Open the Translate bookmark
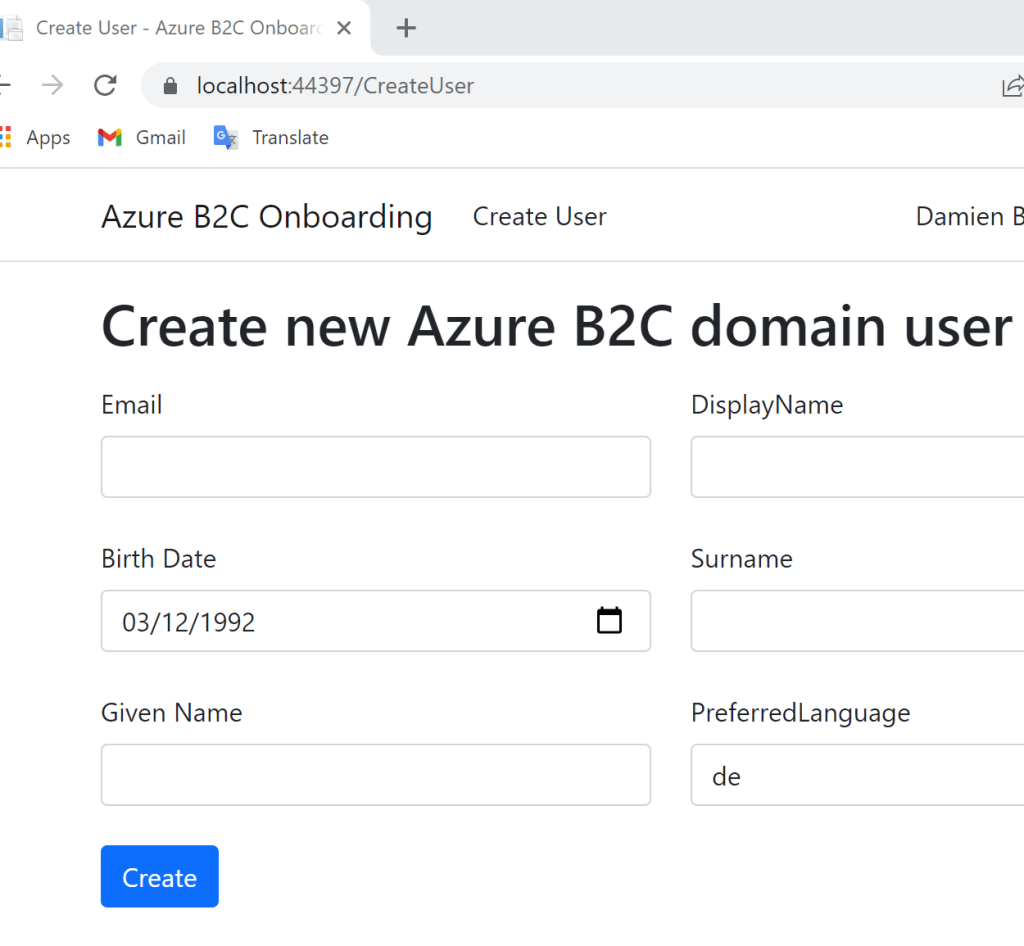 click(271, 138)
